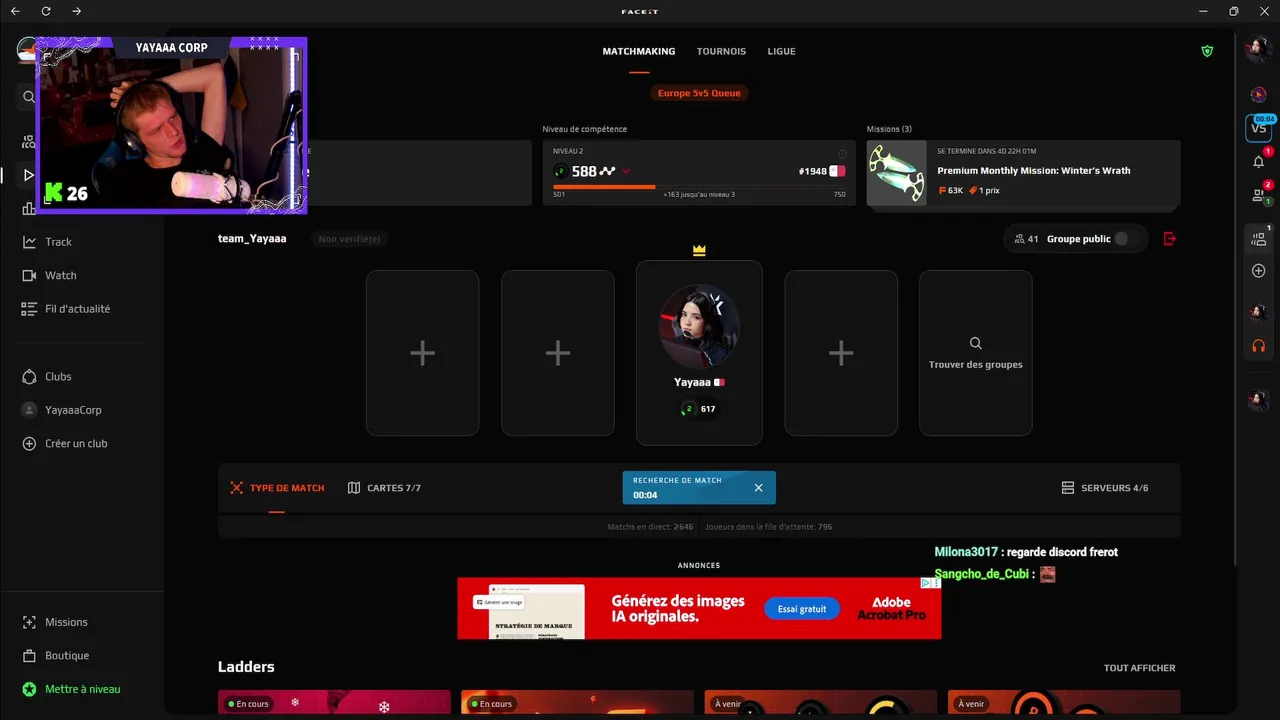Click the avatar above the headset
Viewport: 1280px width, 720px height.
point(1258,312)
